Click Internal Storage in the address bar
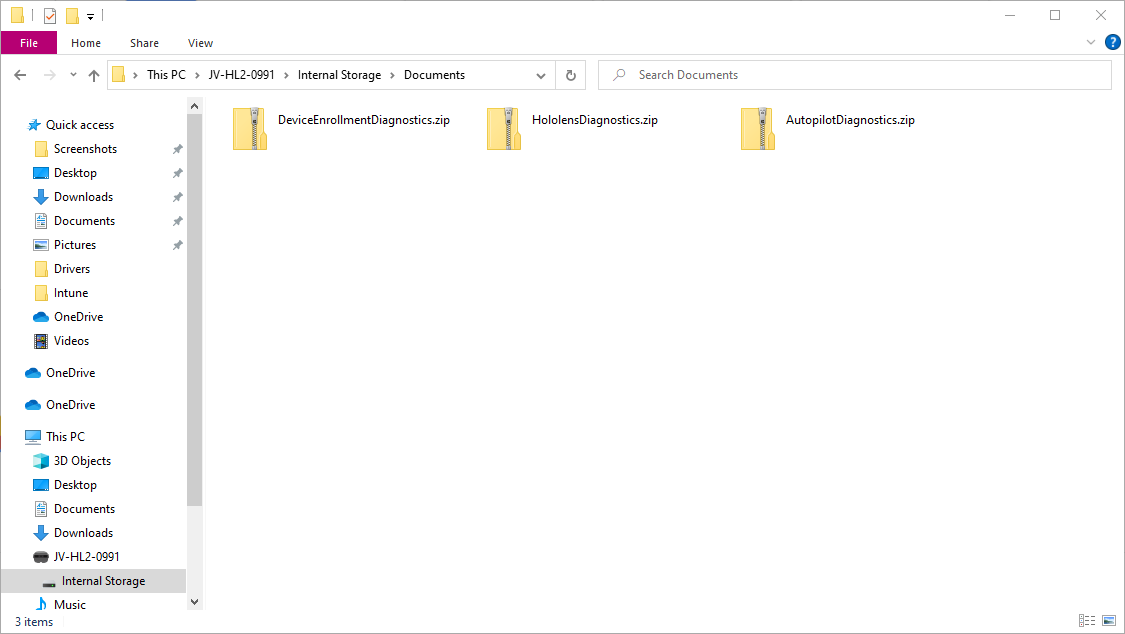The image size is (1125, 634). point(339,75)
